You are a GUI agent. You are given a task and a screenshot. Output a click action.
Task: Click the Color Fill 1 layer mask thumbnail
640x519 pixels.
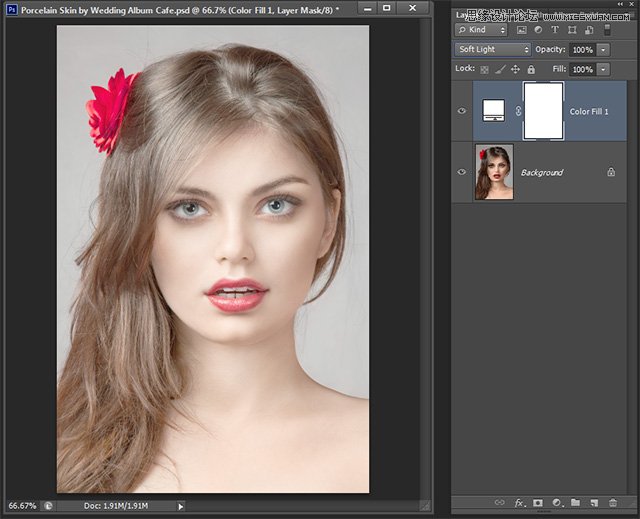click(543, 111)
